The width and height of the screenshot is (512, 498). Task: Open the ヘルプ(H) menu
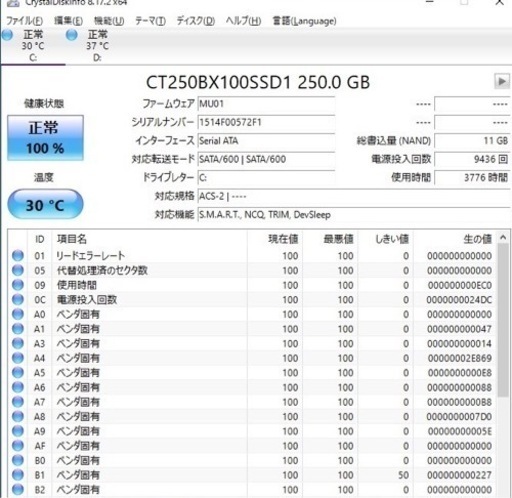[243, 21]
